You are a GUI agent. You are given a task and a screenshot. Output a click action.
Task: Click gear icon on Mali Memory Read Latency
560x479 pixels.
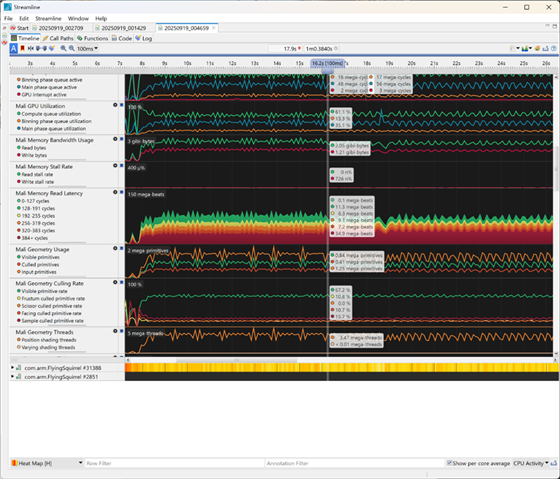[115, 192]
